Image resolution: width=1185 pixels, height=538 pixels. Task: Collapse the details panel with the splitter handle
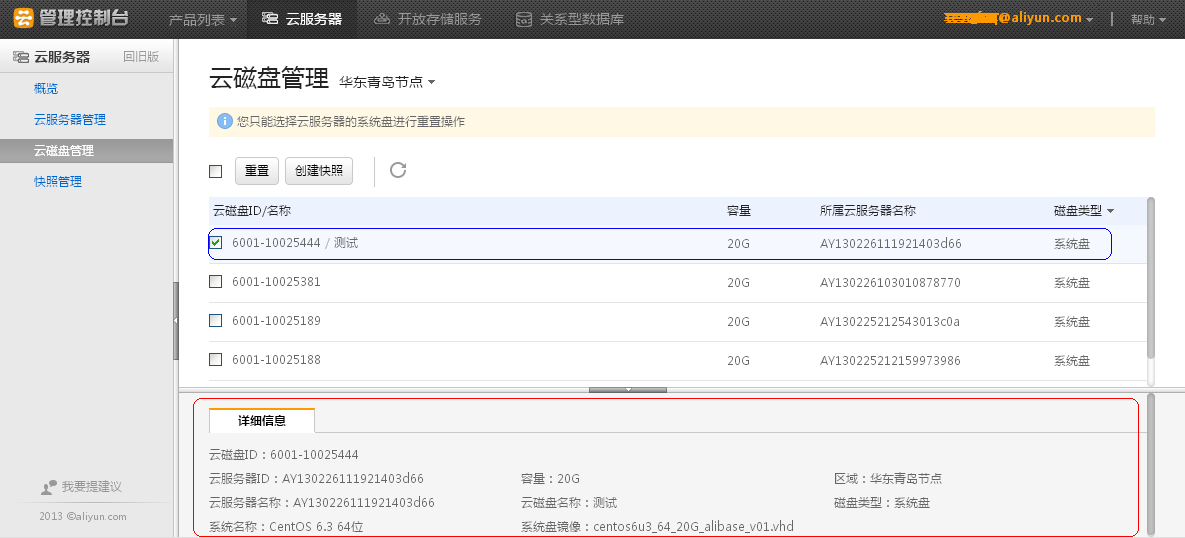click(628, 389)
